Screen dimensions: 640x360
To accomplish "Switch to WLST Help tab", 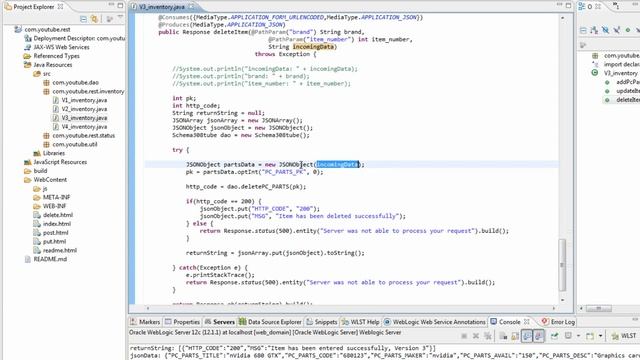I will 360,322.
